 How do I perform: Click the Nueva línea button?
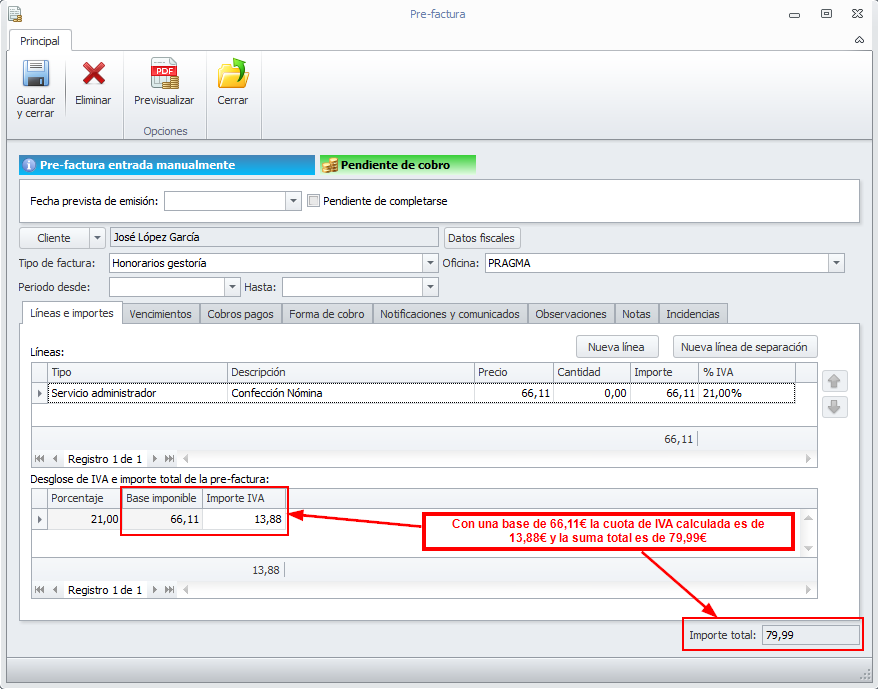617,347
